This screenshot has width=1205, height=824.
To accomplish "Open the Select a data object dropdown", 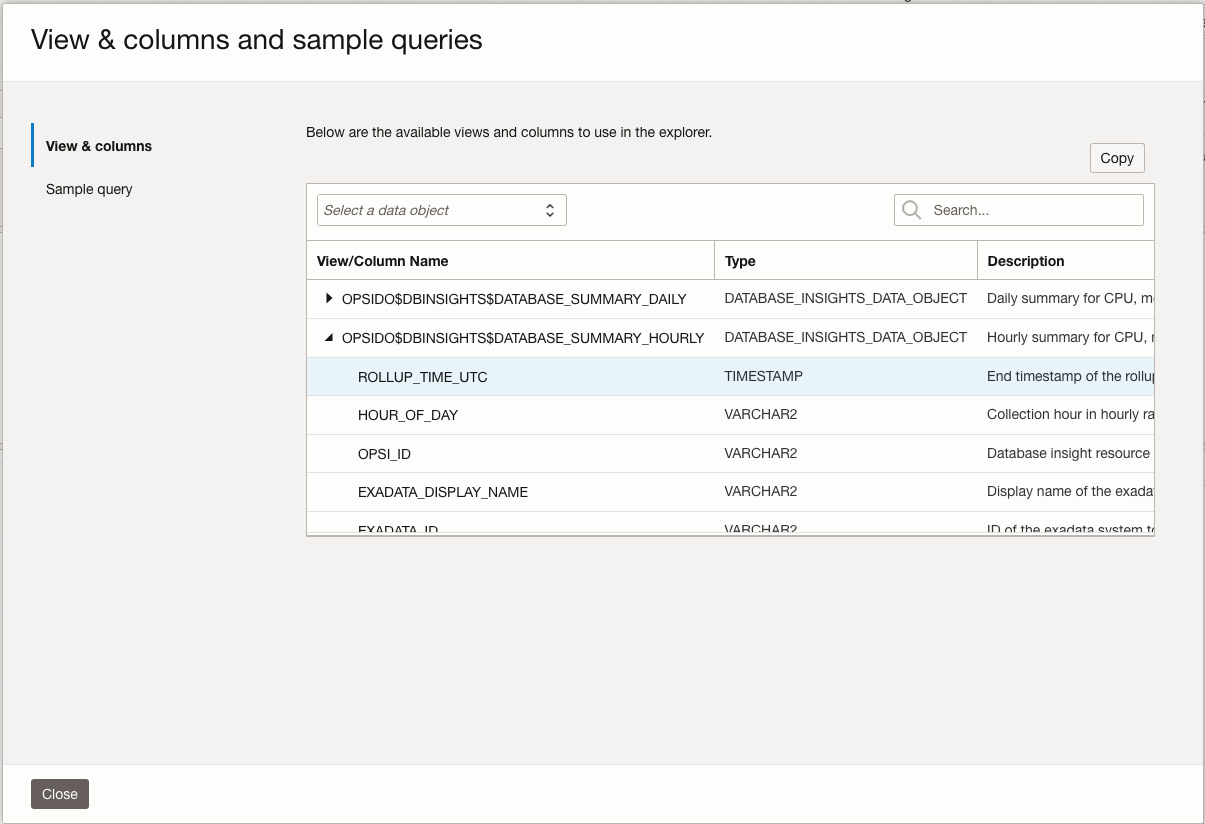I will click(441, 210).
